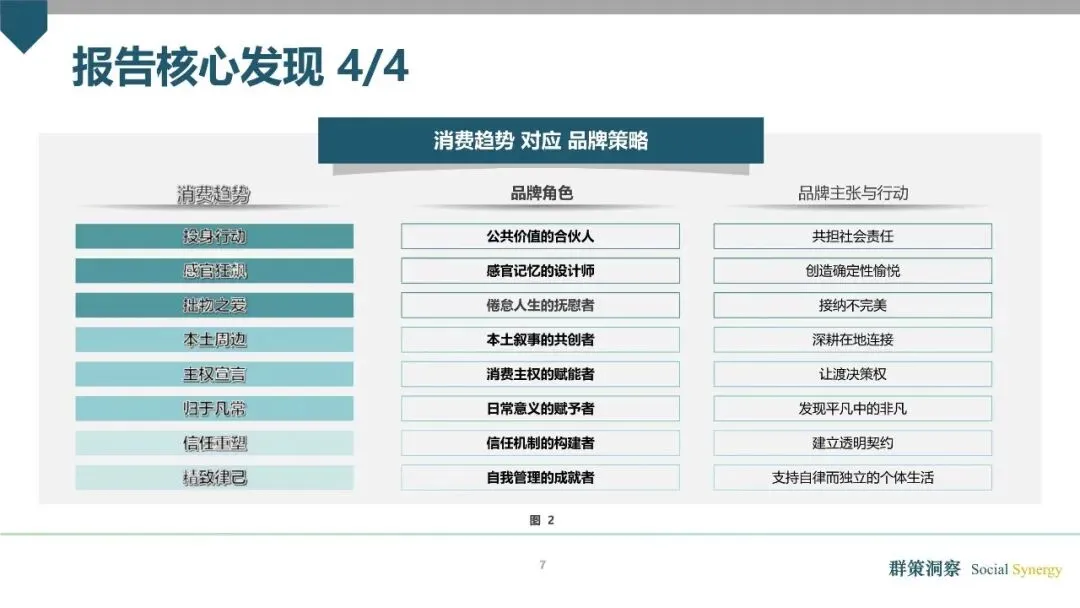Select the 信任重塑 trend box

point(215,443)
